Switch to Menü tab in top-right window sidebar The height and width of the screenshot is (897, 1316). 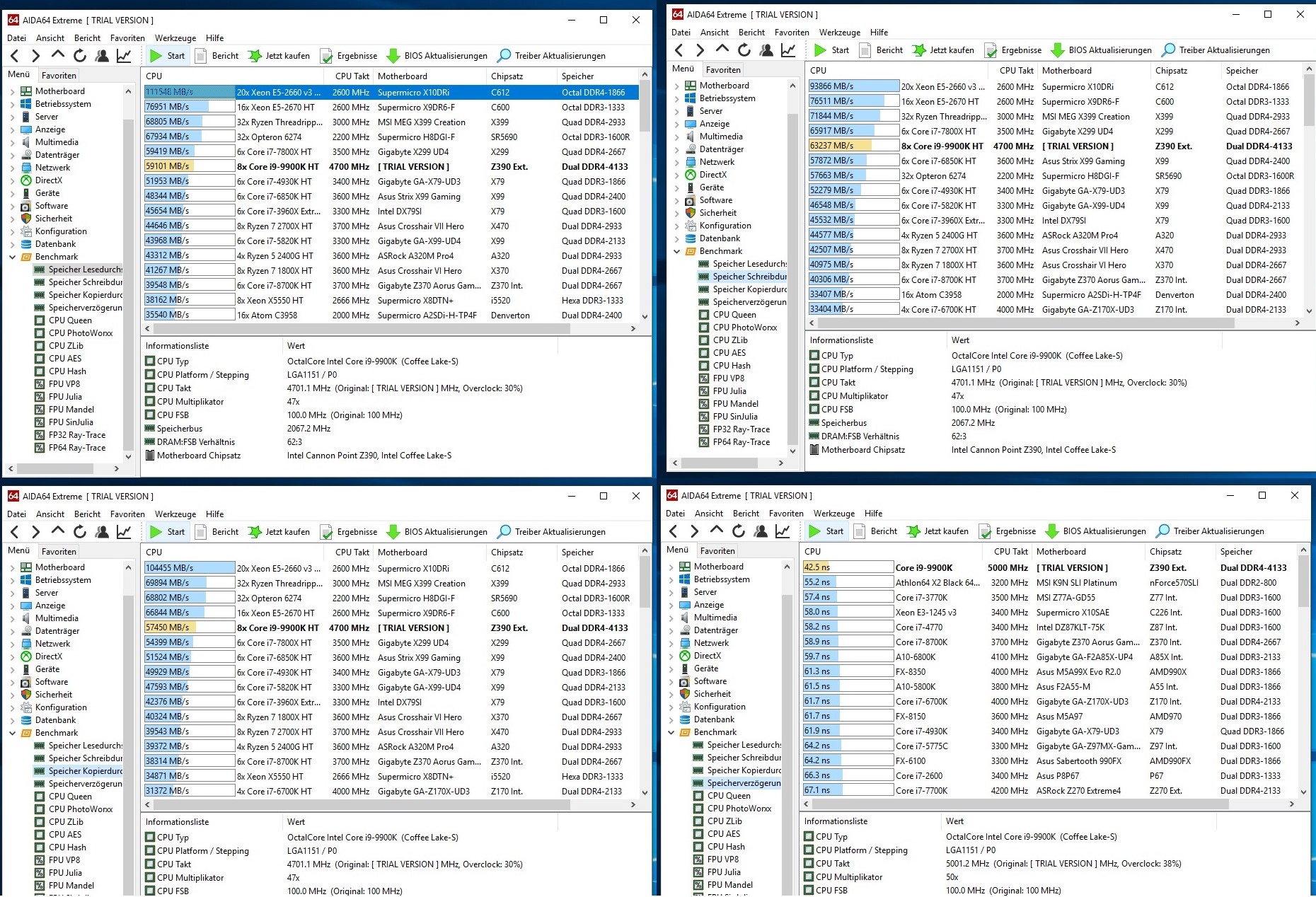point(683,69)
